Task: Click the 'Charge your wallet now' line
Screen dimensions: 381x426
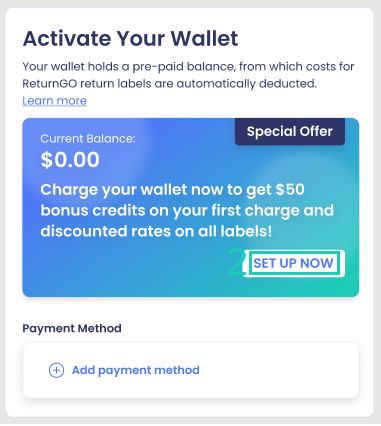Action: [172, 190]
